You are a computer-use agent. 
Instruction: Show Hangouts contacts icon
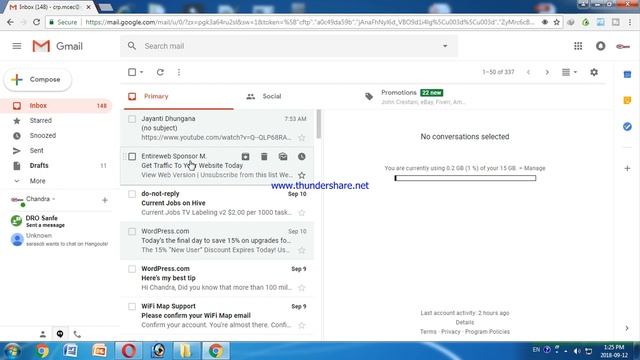point(43,334)
